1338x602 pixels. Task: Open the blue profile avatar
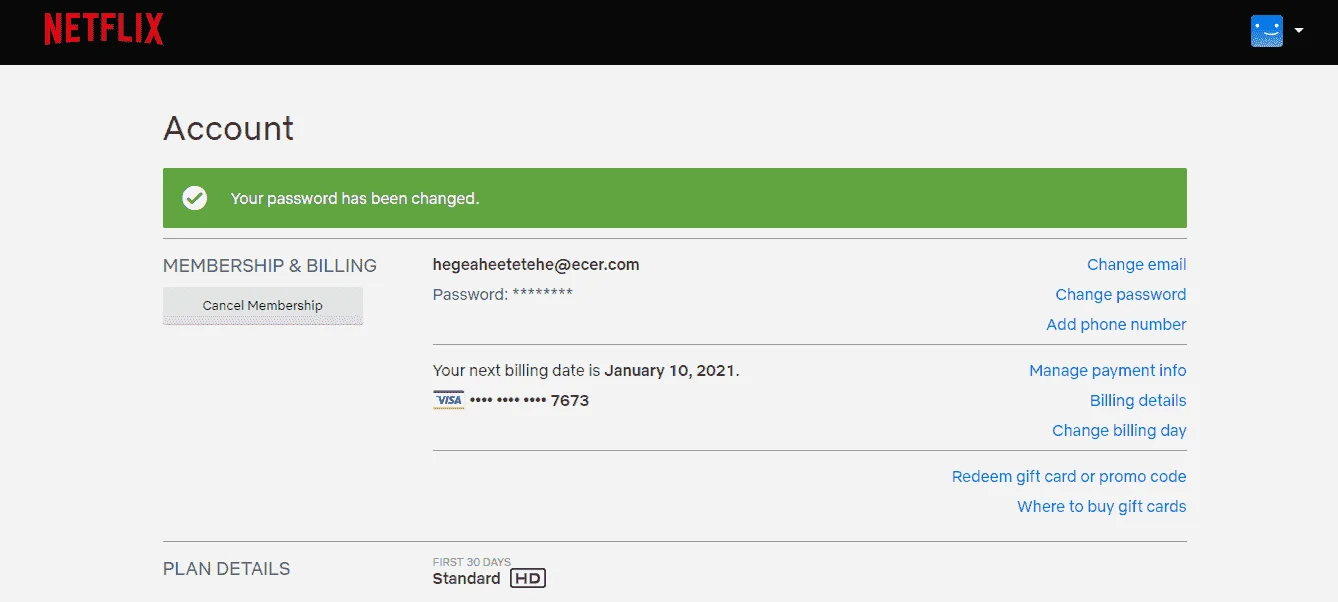point(1266,31)
